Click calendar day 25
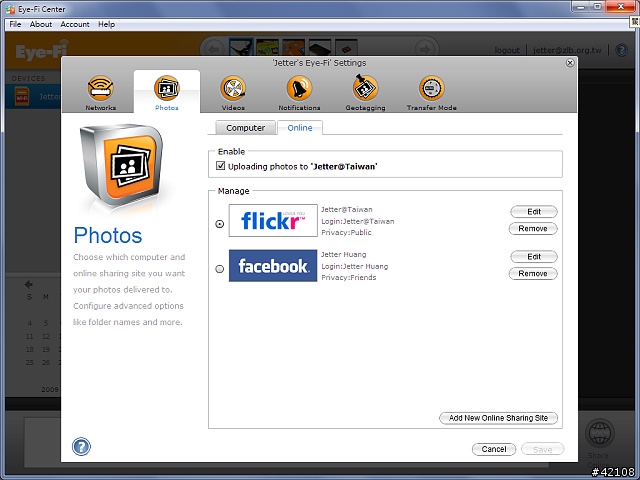Image resolution: width=640 pixels, height=480 pixels. point(29,362)
